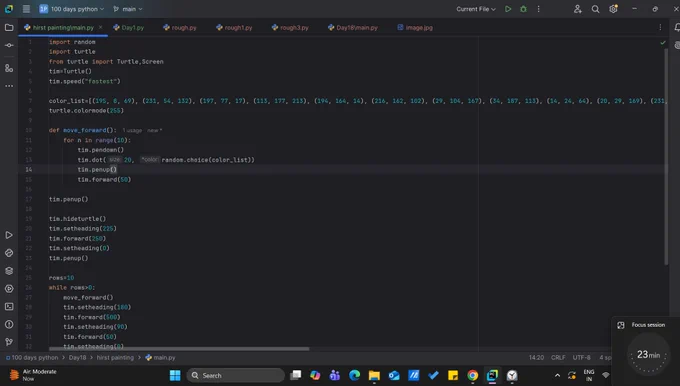Open the Air: Moderate weather widget

[34, 375]
